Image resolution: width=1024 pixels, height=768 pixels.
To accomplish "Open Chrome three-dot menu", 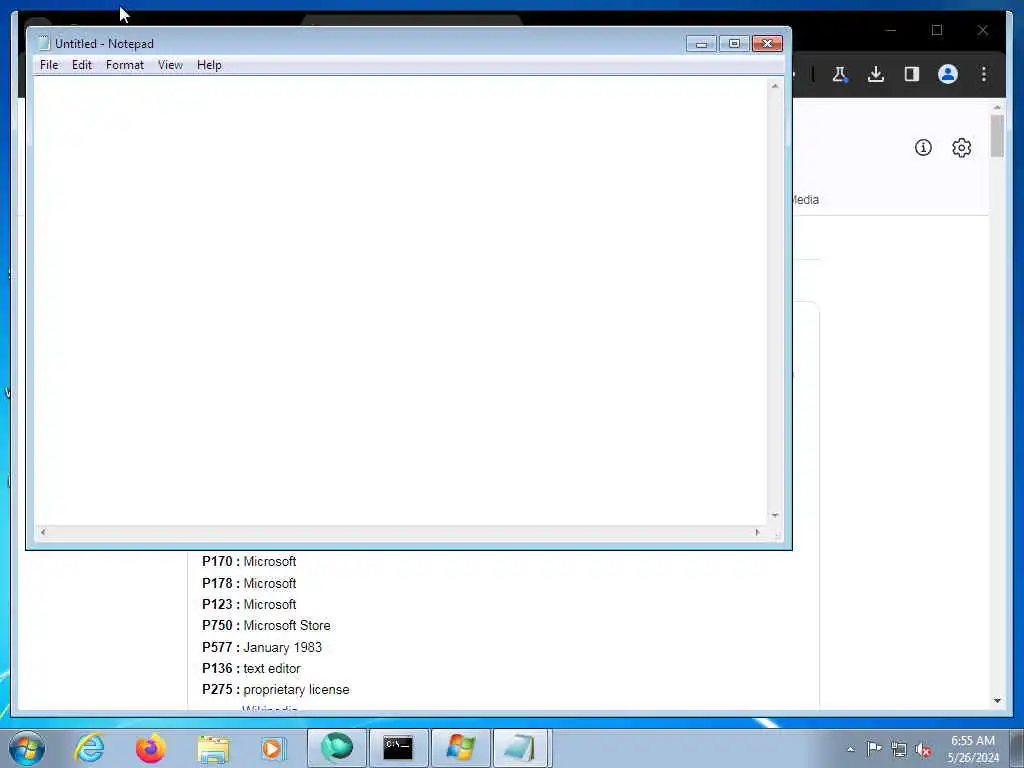I will pos(984,74).
